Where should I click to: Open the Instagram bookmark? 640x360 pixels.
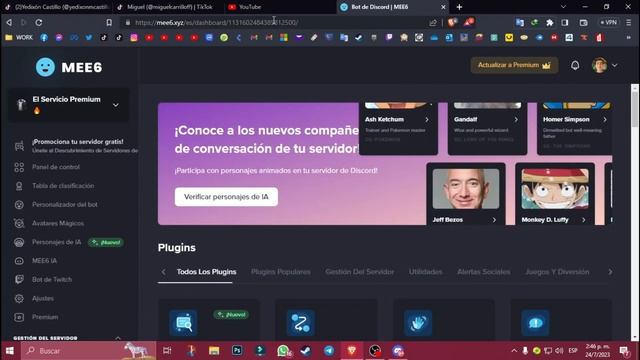(134, 38)
